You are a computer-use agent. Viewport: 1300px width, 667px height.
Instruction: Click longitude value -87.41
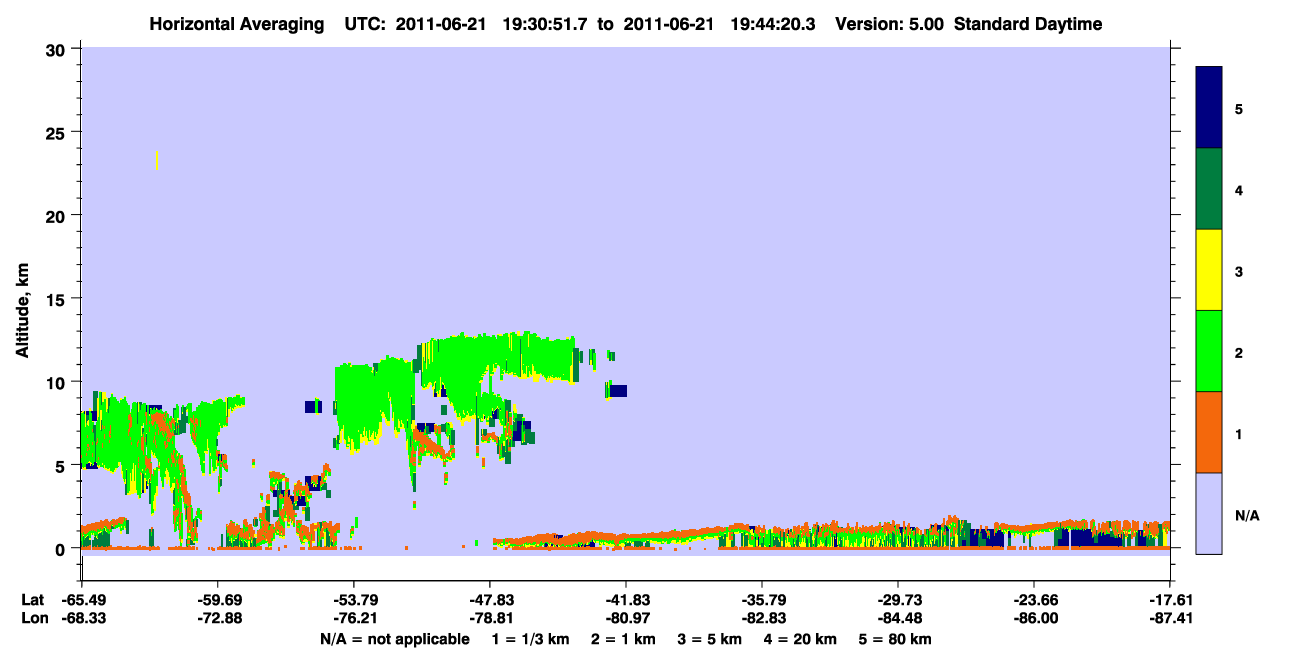(1170, 619)
